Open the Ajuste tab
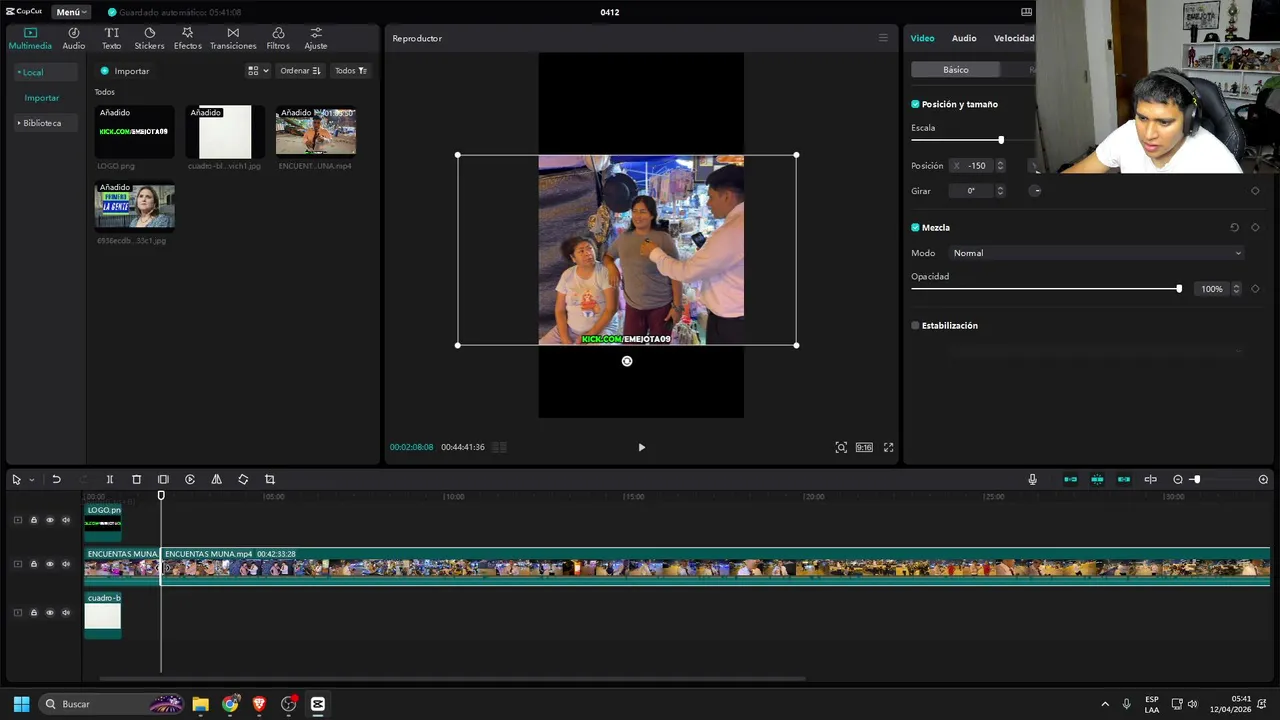The height and width of the screenshot is (720, 1280). click(316, 38)
